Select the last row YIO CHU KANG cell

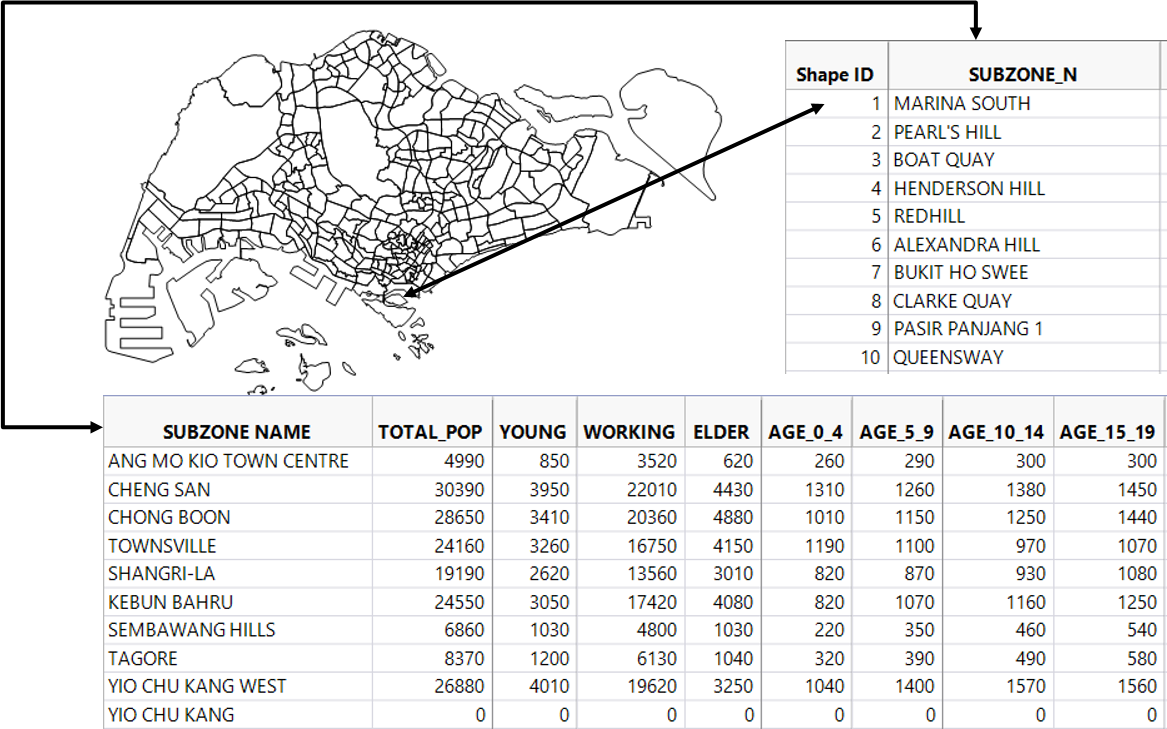coord(237,714)
